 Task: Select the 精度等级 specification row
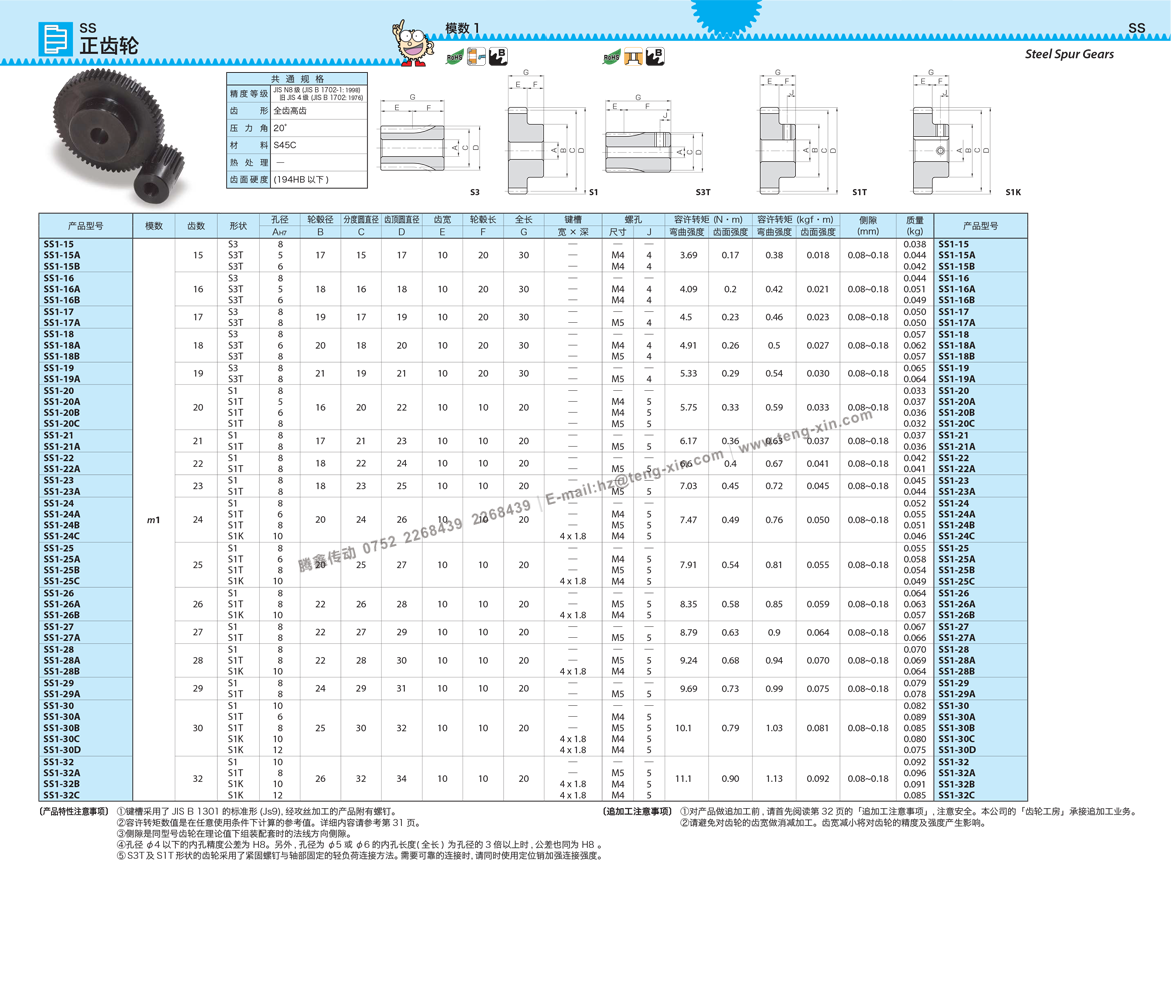(249, 94)
